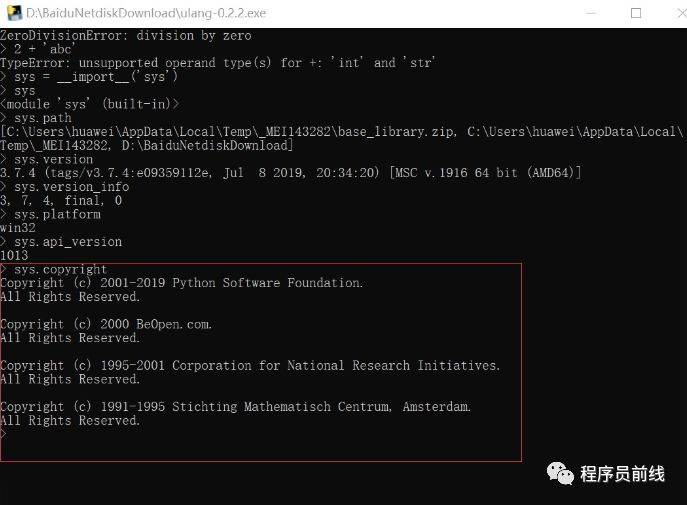Click the 'sys.copyright' command line
The height and width of the screenshot is (505, 687).
pos(54,269)
